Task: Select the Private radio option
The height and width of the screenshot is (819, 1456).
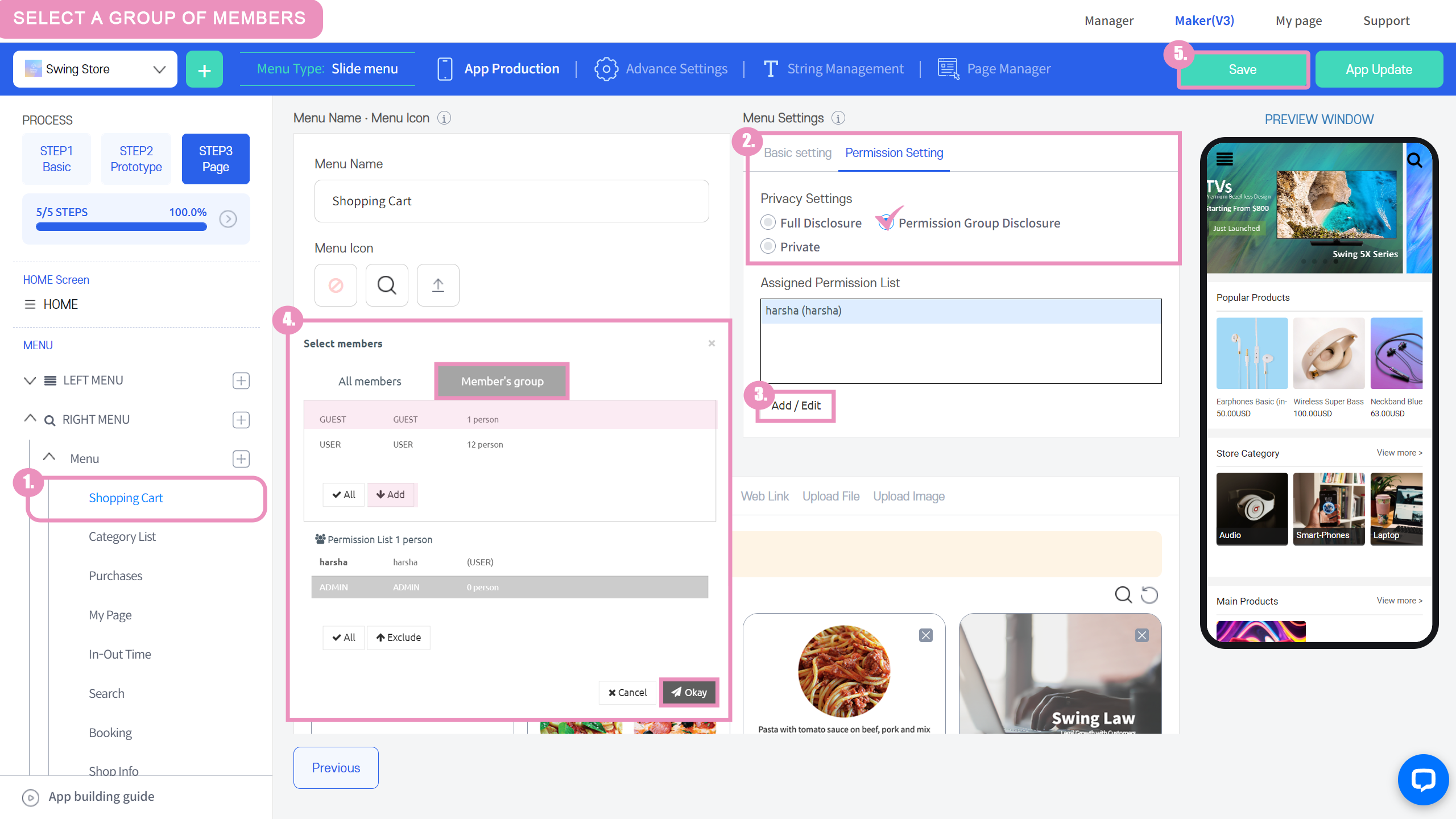Action: coord(768,246)
